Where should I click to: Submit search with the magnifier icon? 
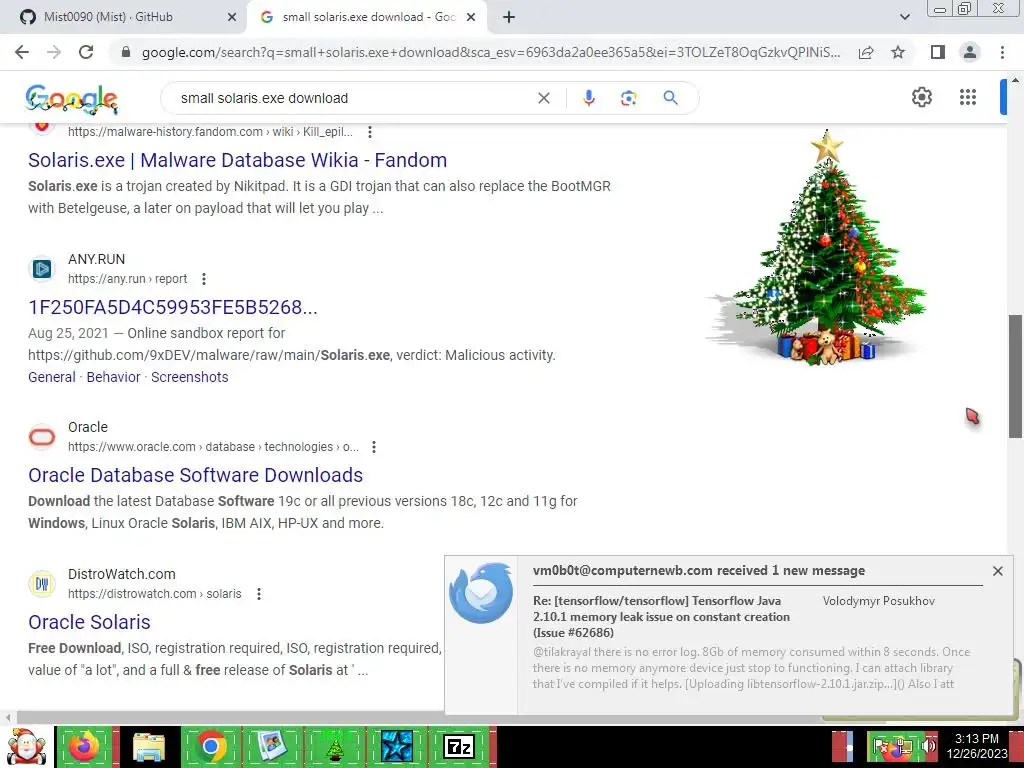pyautogui.click(x=670, y=98)
